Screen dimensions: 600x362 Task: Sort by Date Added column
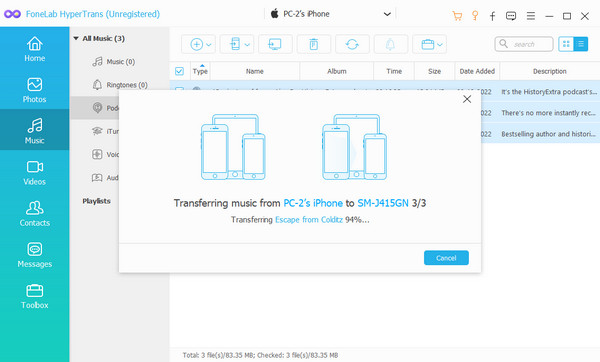pos(477,71)
